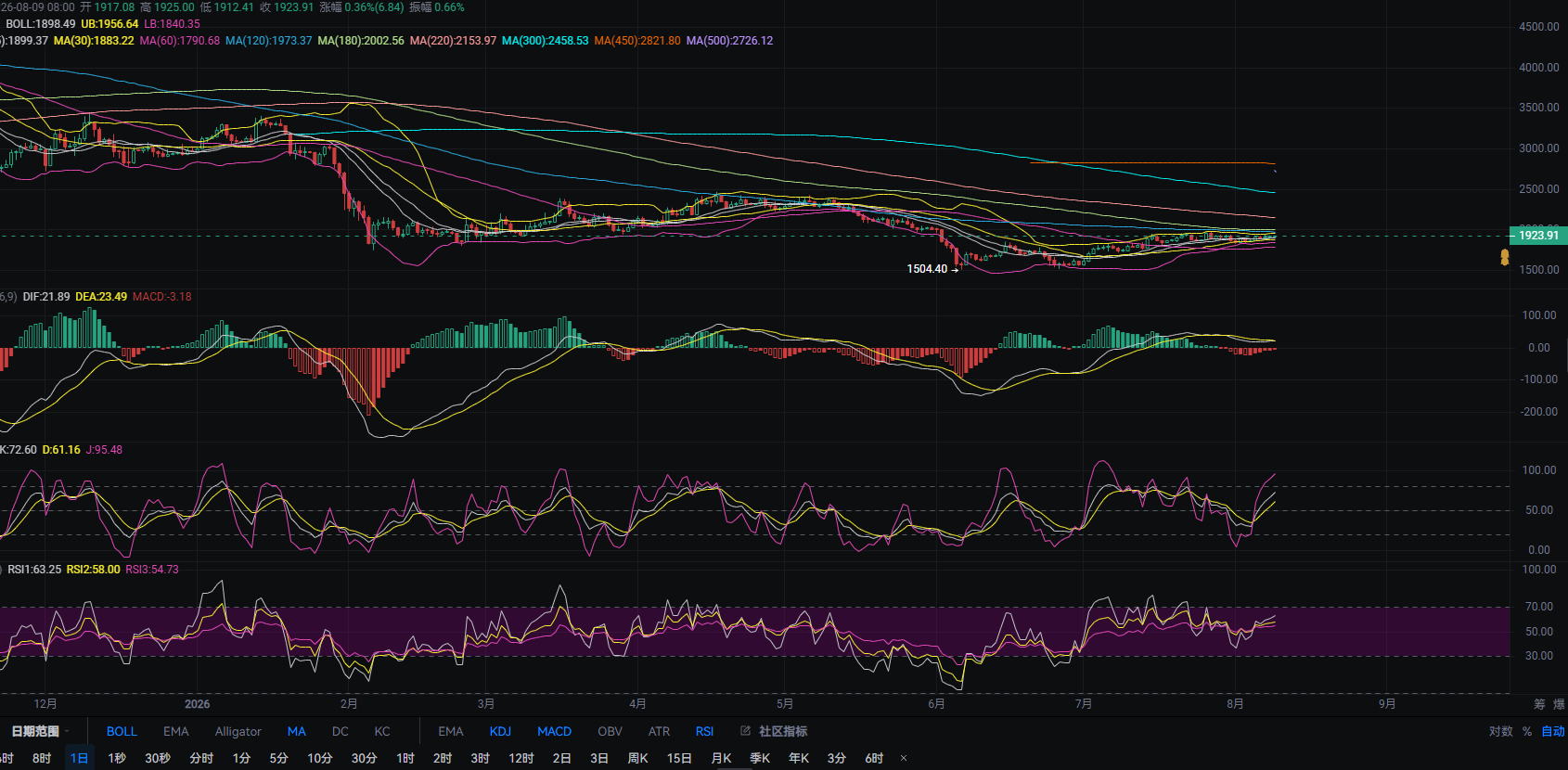Viewport: 1568px width, 770px height.
Task: Enable the OBV sub-indicator
Action: 610,731
